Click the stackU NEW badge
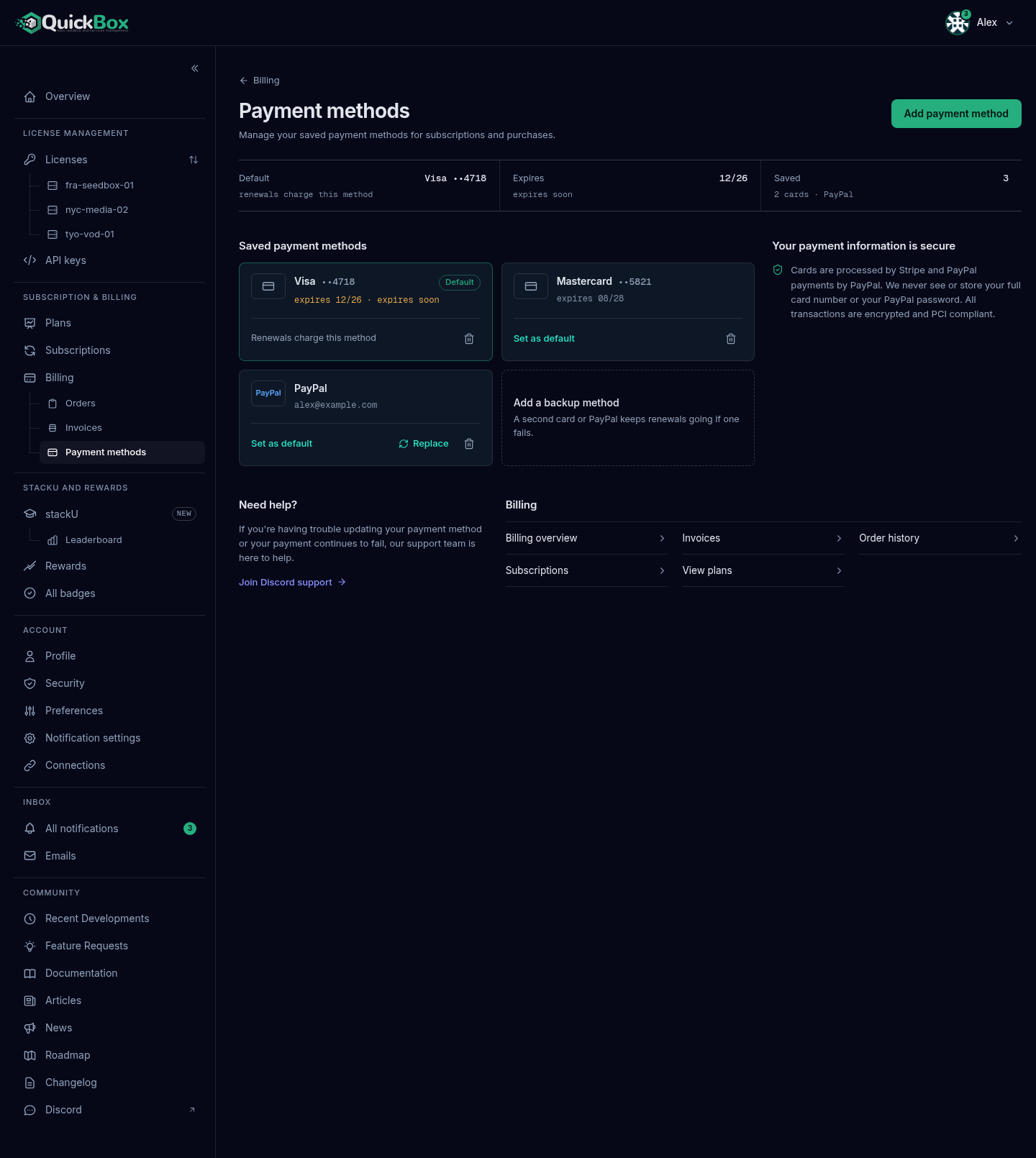Image resolution: width=1036 pixels, height=1158 pixels. tap(184, 514)
